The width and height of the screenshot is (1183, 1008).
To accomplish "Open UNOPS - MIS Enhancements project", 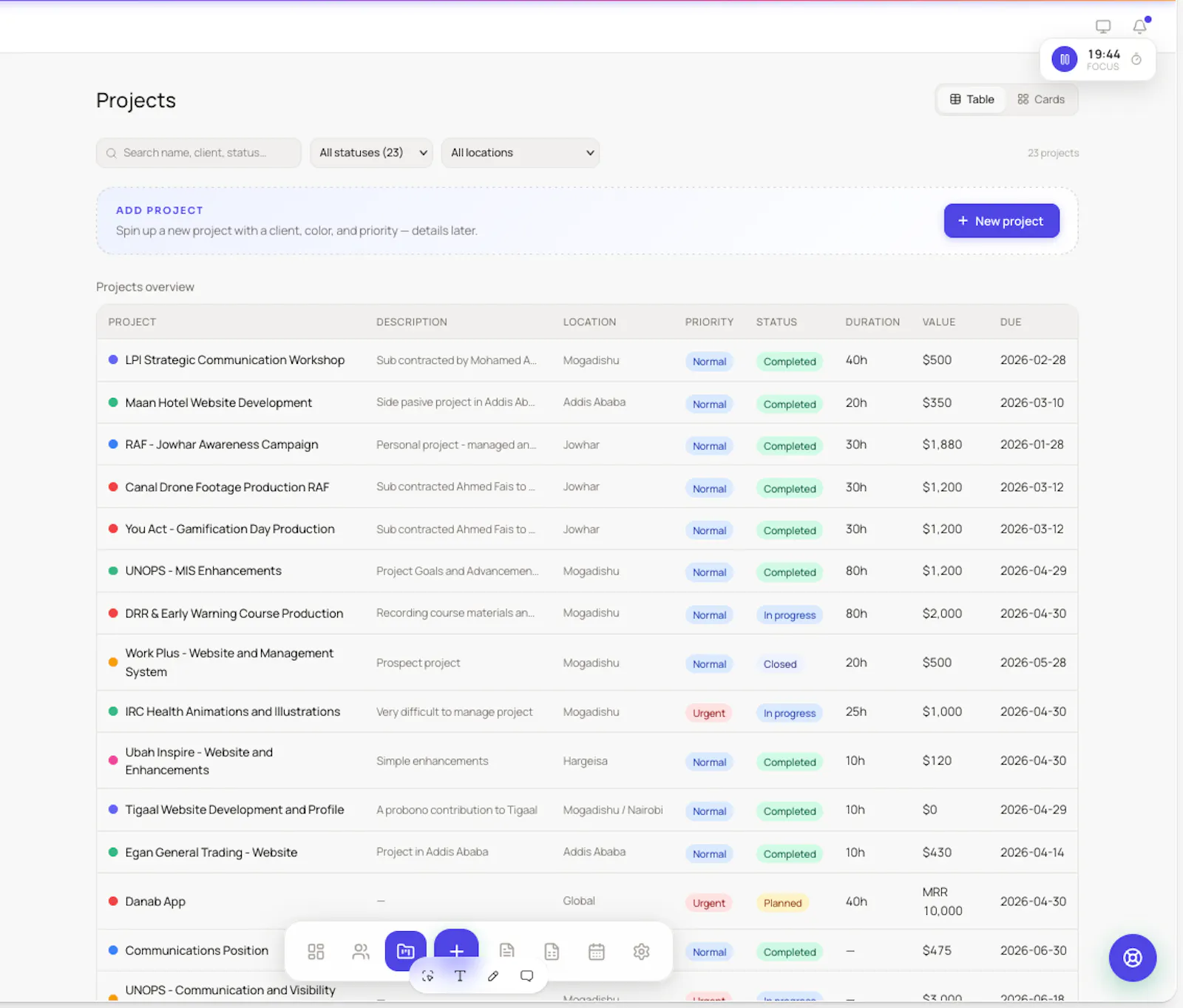I will (203, 570).
